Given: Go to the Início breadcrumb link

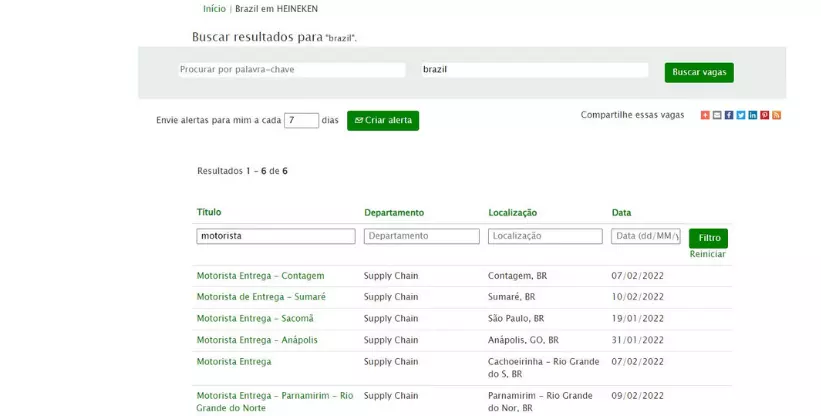Looking at the screenshot, I should [214, 9].
